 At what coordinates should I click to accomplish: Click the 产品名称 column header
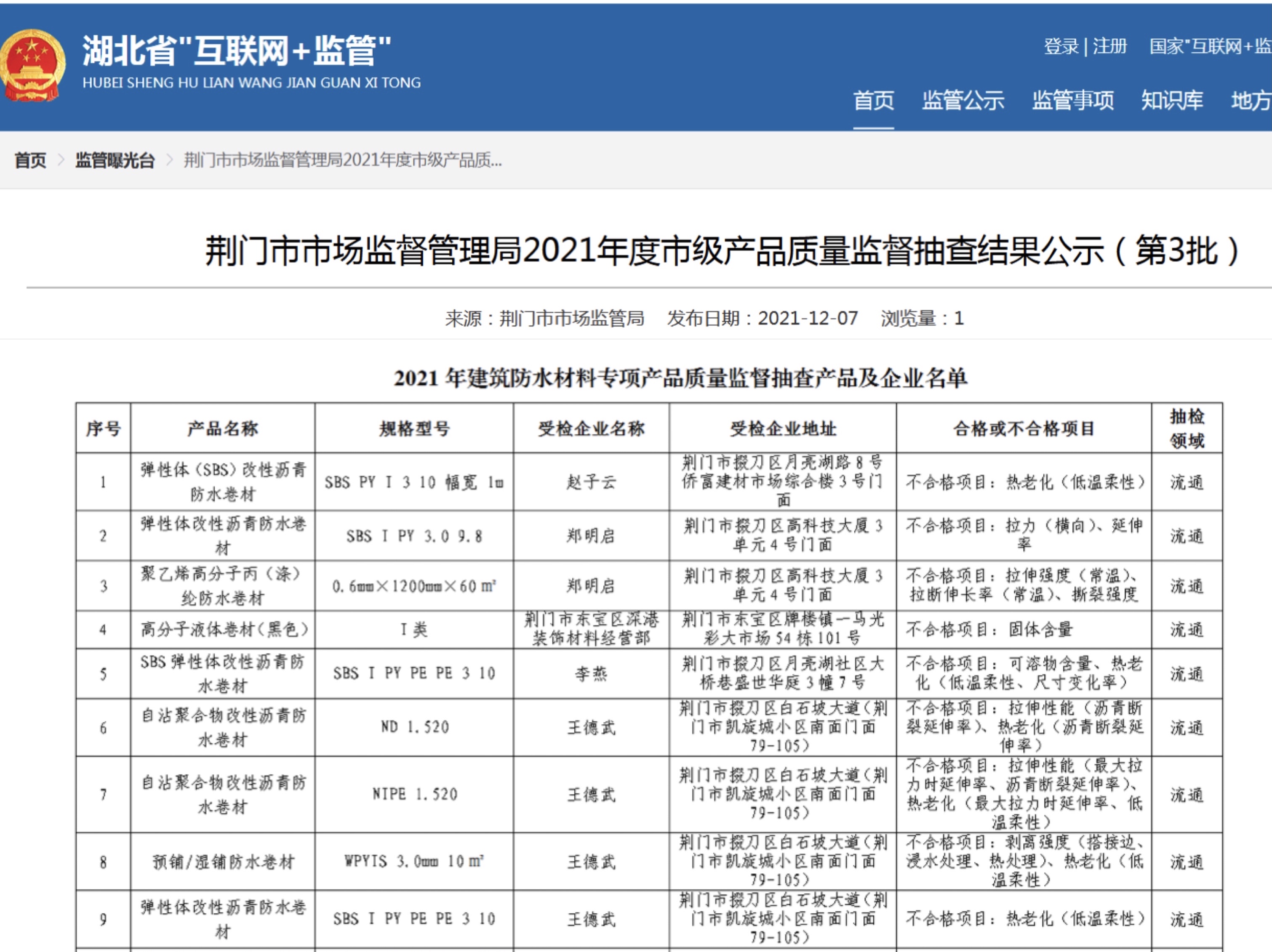click(x=223, y=428)
